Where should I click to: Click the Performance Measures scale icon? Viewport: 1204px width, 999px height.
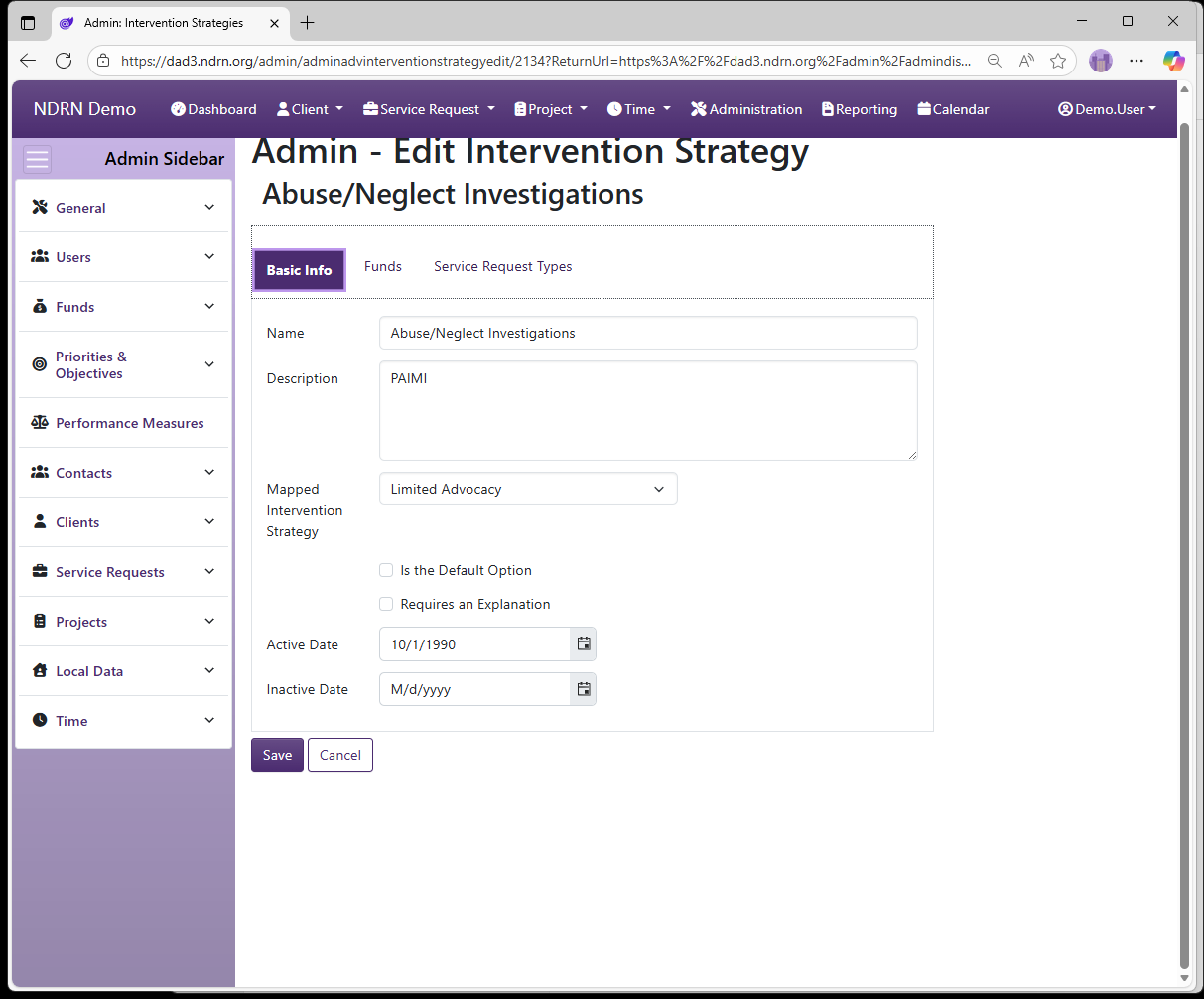[40, 423]
